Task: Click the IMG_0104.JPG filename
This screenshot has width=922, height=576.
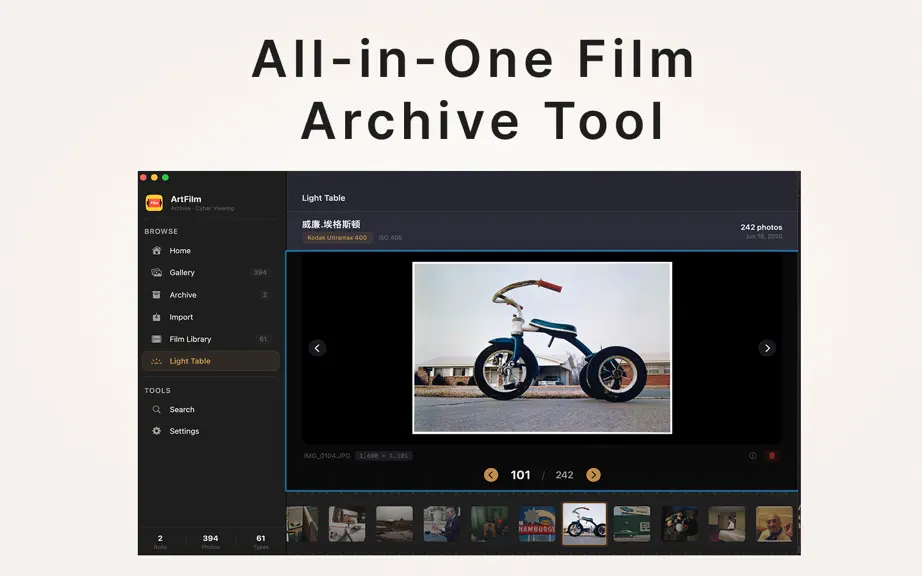Action: pyautogui.click(x=327, y=456)
